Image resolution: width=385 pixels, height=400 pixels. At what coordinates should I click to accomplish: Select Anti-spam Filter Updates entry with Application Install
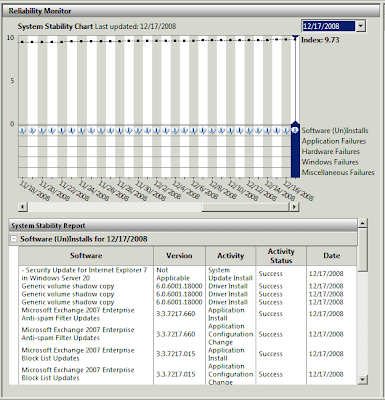tap(78, 314)
